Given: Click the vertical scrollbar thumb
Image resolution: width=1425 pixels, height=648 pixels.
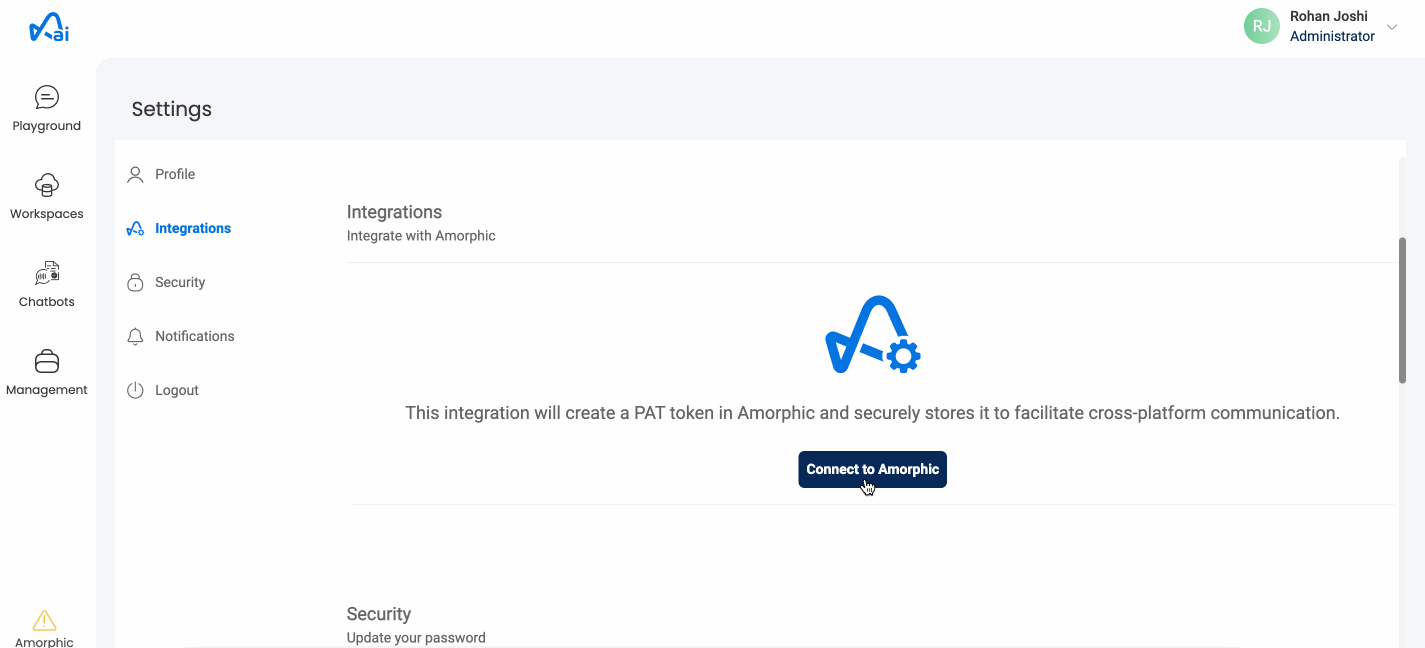Looking at the screenshot, I should coord(1402,310).
